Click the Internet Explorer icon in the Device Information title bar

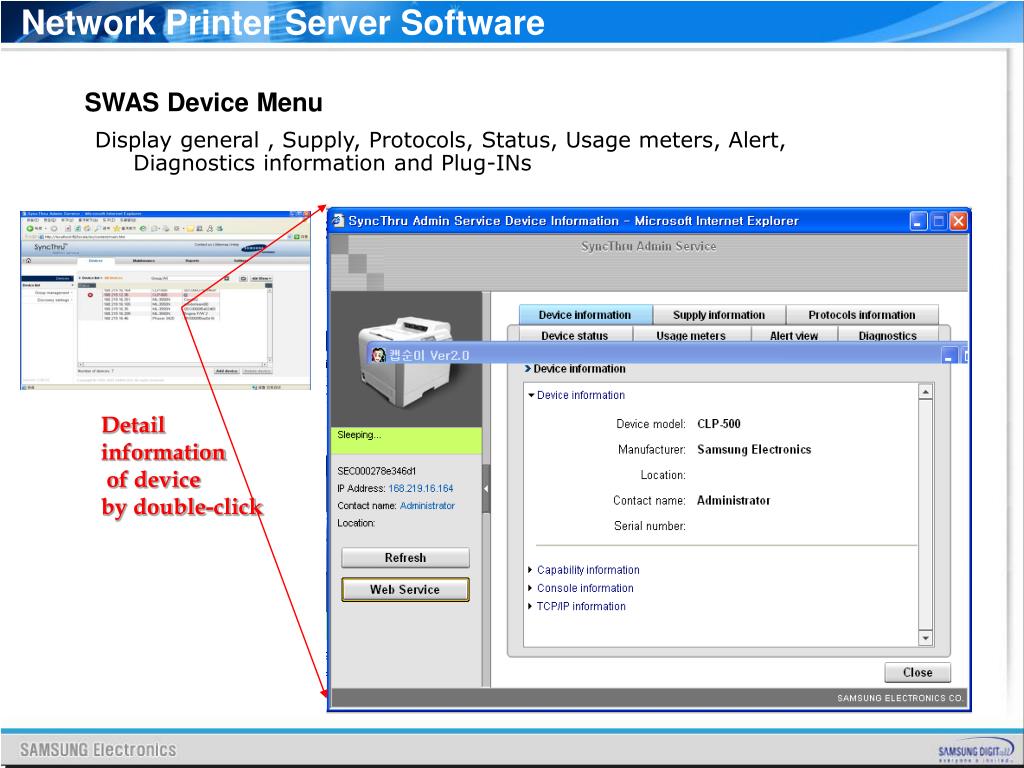338,221
